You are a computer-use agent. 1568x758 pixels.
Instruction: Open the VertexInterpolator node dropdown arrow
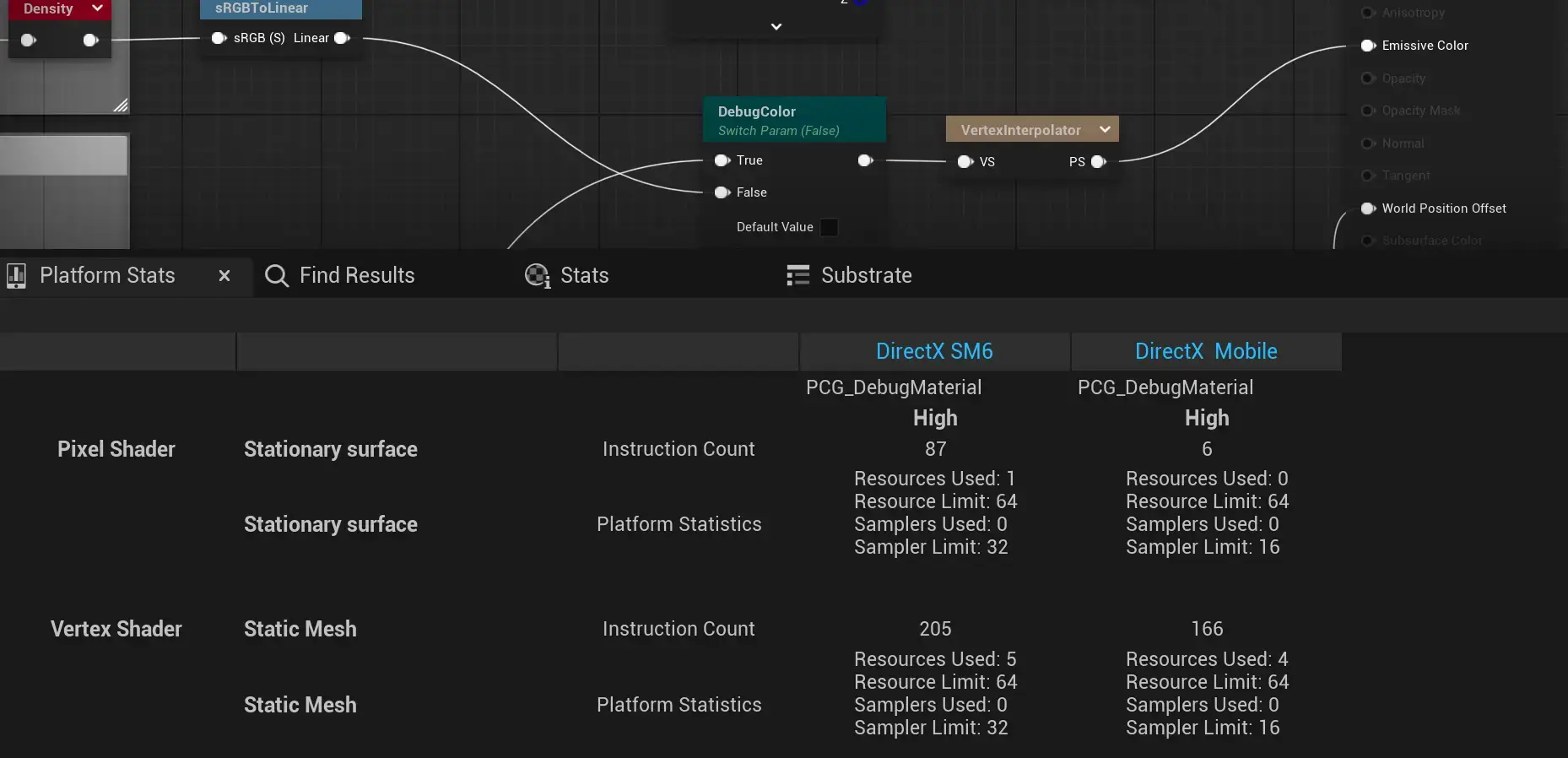coord(1105,129)
